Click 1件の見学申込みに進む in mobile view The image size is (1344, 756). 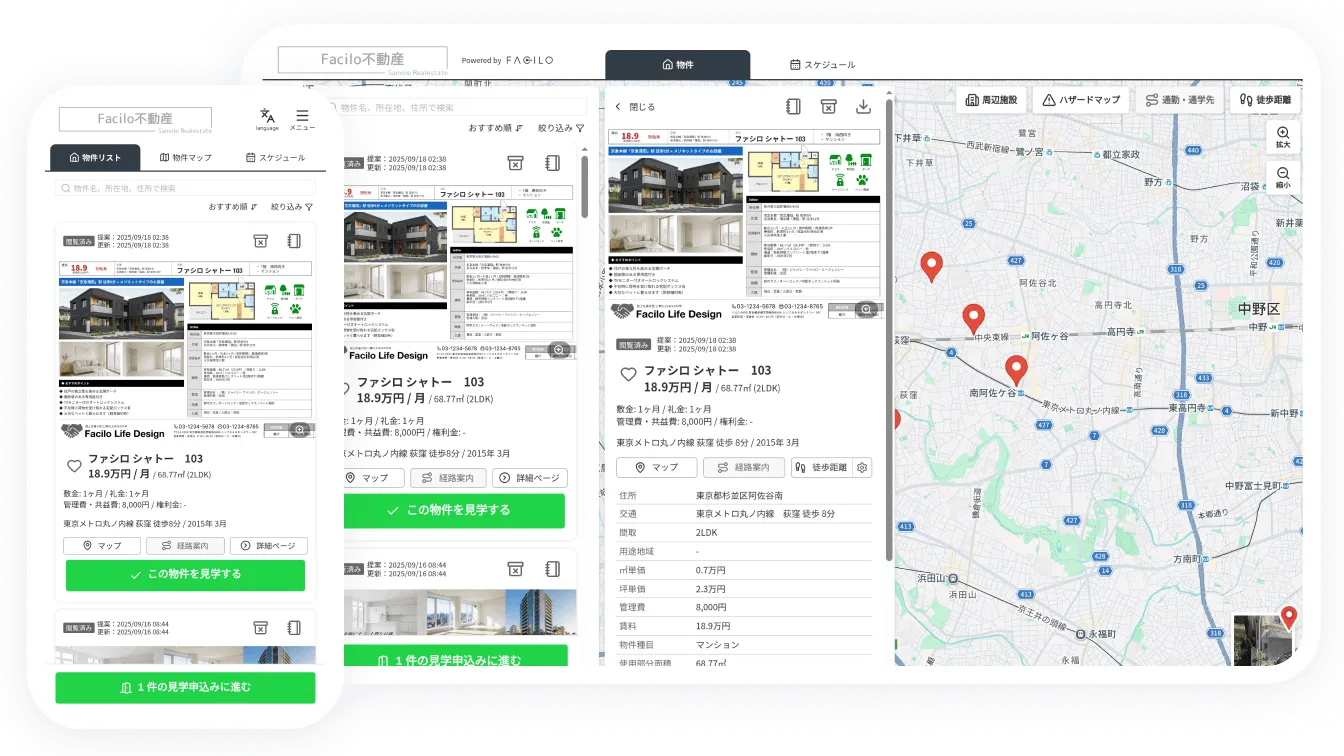[185, 687]
